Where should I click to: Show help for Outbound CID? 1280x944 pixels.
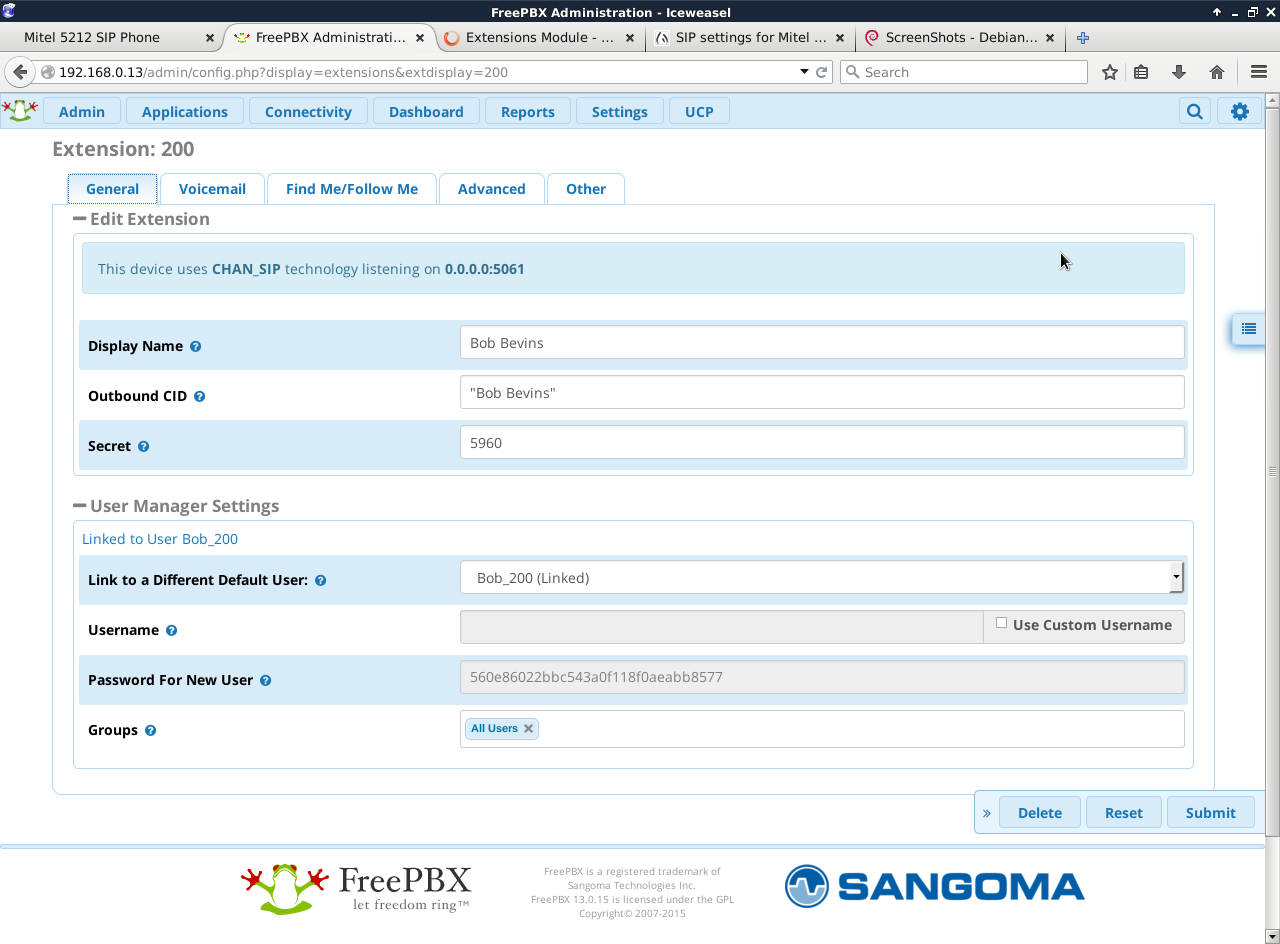(x=199, y=396)
